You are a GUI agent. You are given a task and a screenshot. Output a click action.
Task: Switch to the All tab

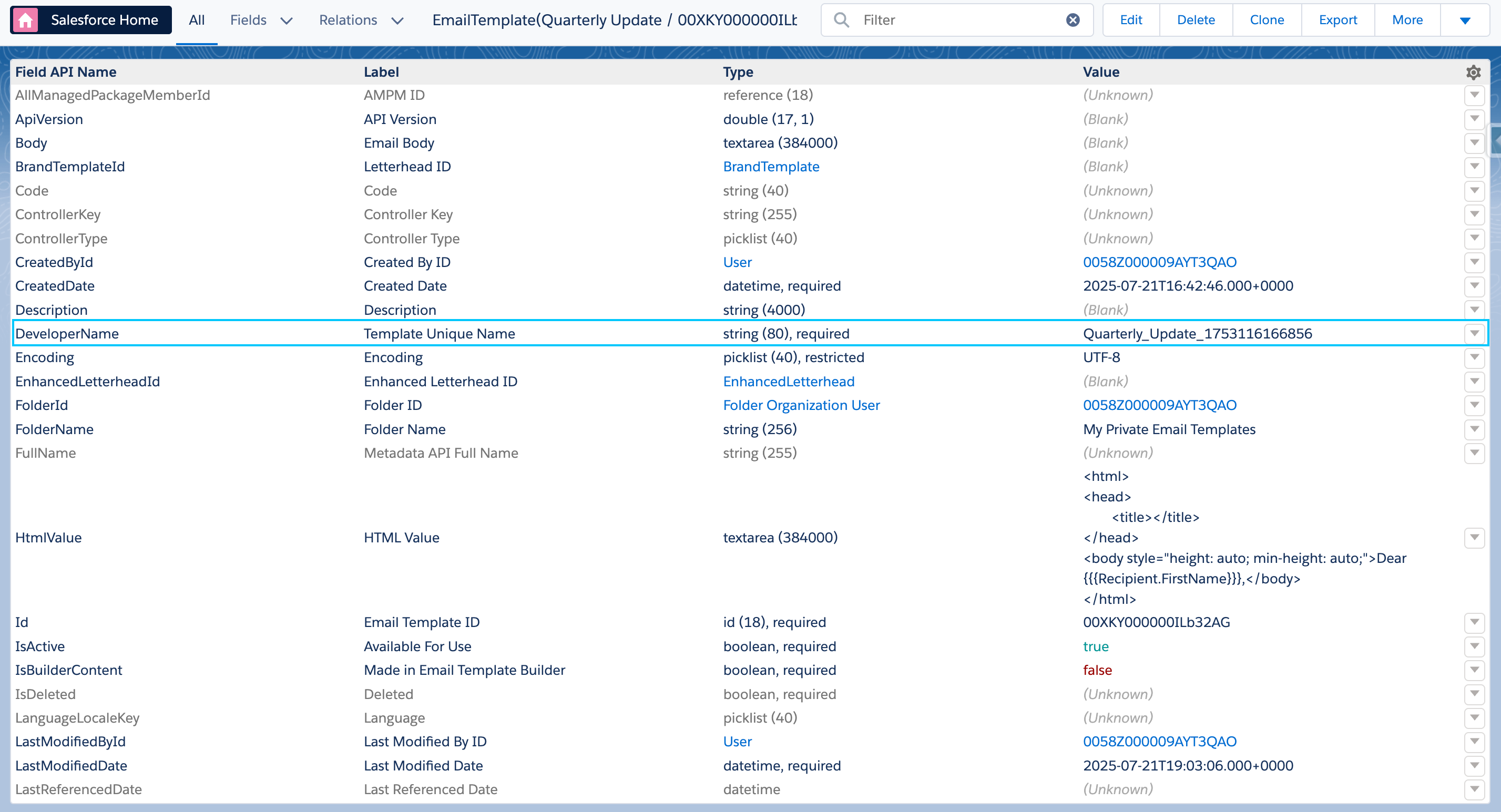coord(196,20)
